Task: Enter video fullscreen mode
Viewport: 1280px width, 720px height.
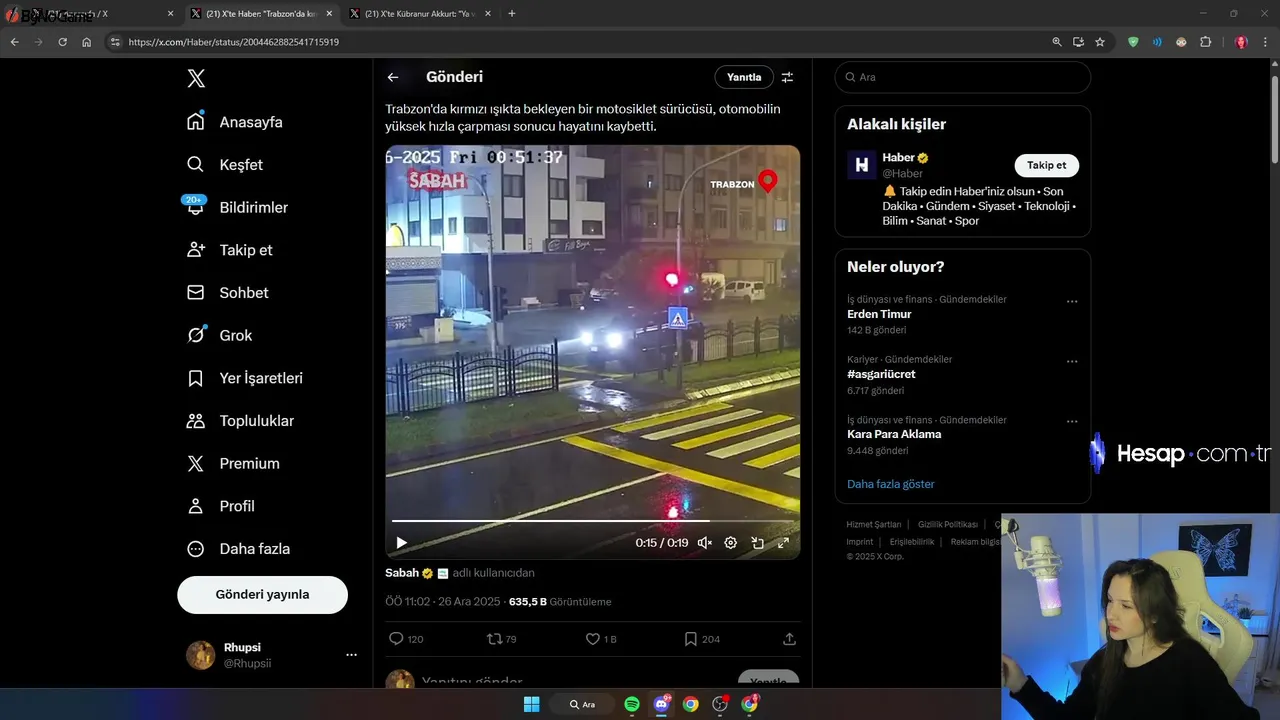Action: pyautogui.click(x=783, y=543)
